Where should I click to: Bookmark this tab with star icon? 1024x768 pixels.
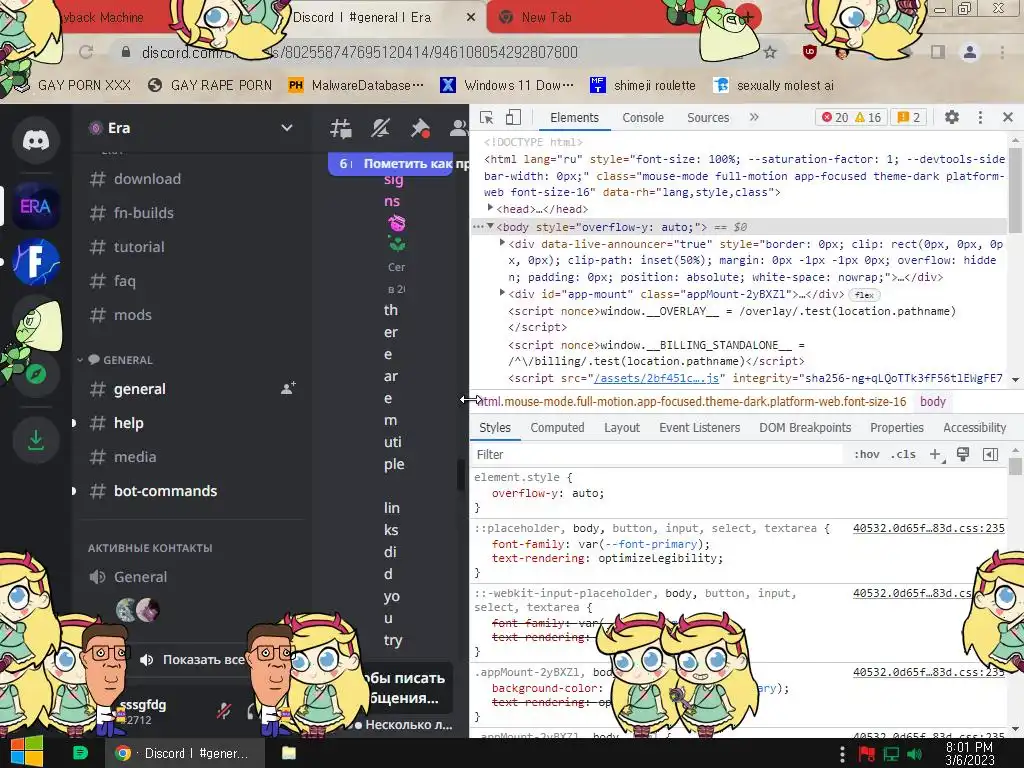(x=770, y=52)
